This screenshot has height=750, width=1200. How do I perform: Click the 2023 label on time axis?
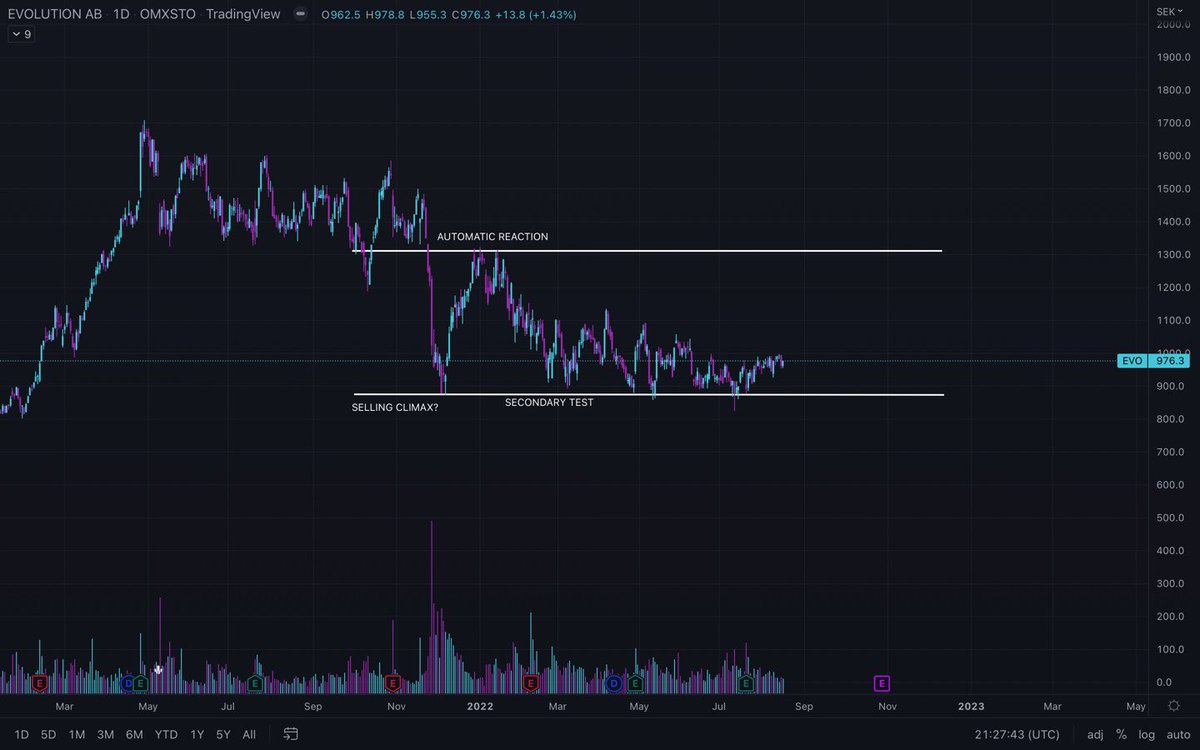pyautogui.click(x=971, y=706)
